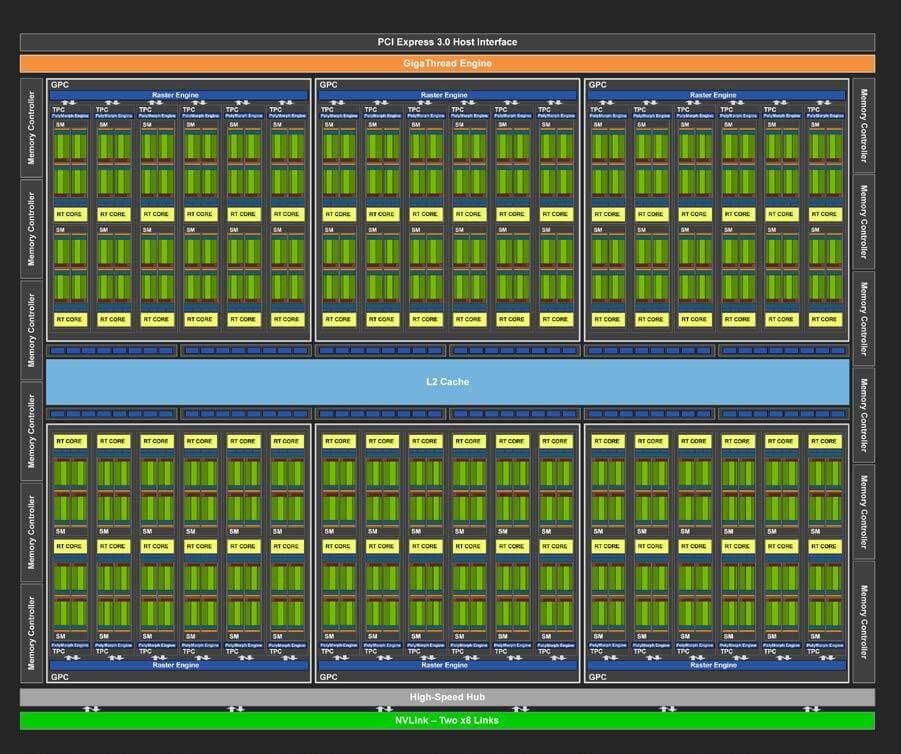Click the PCI Express 3.0 Host Interface bar
The image size is (901, 754).
click(x=447, y=42)
